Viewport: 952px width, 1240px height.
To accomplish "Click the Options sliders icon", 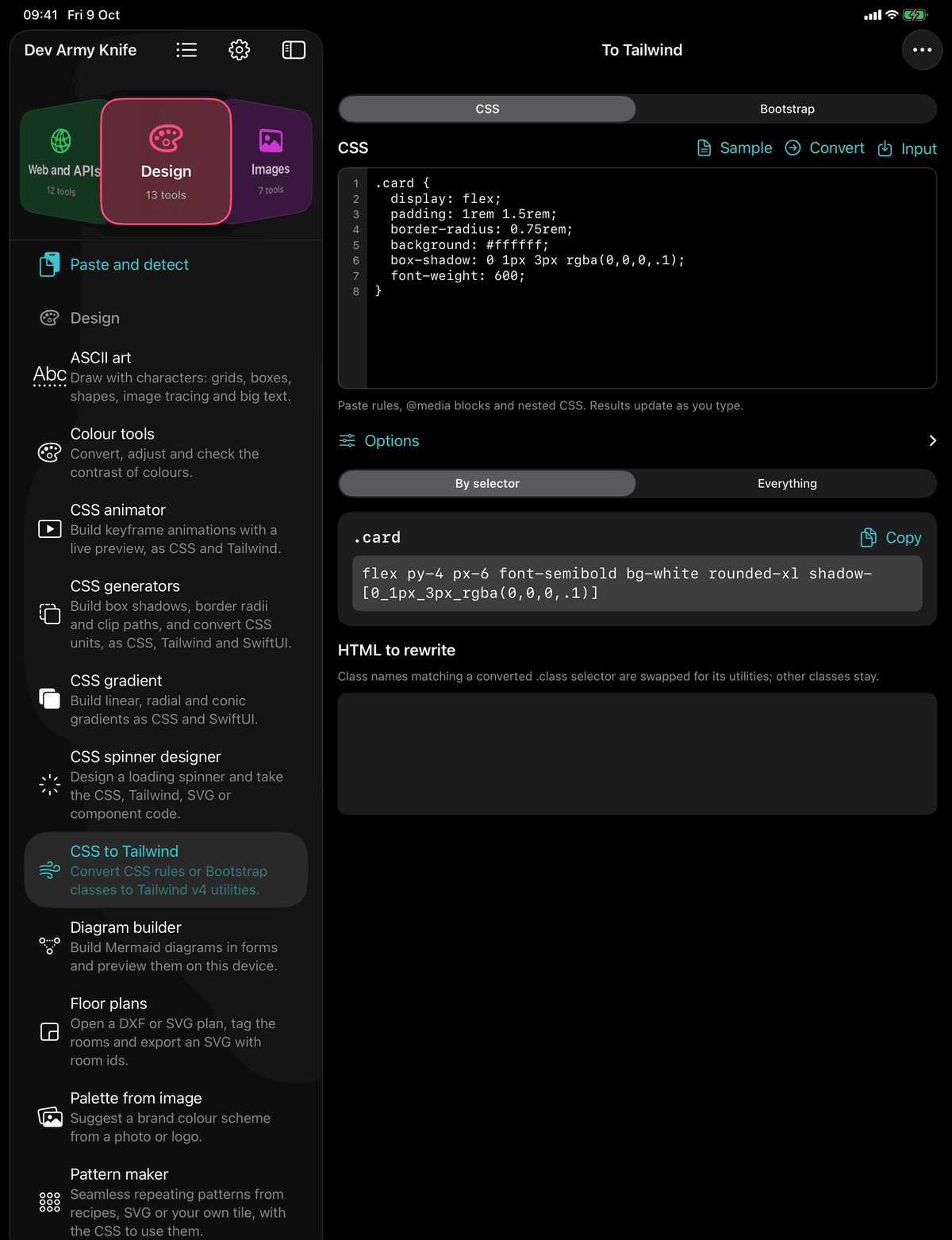I will coord(347,440).
